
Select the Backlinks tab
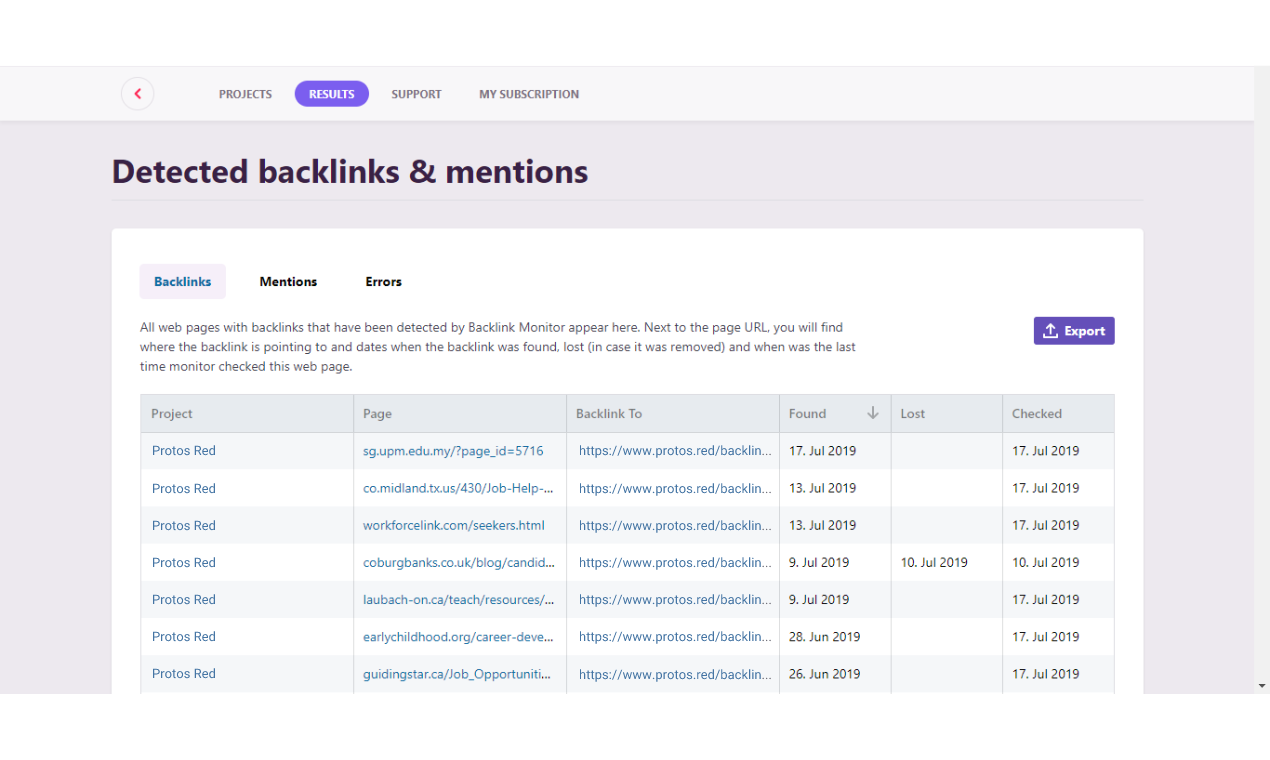click(182, 281)
